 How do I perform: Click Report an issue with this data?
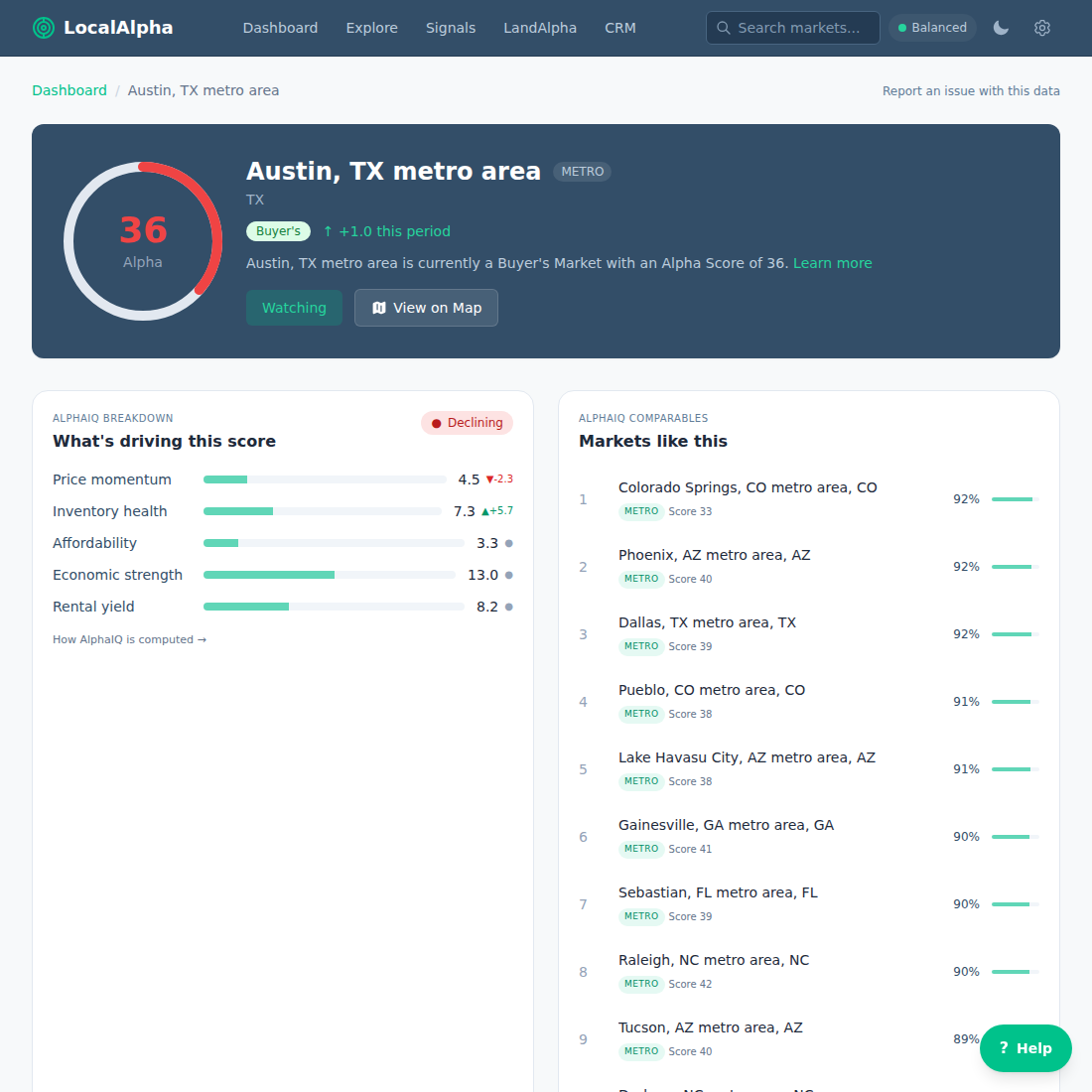tap(971, 90)
